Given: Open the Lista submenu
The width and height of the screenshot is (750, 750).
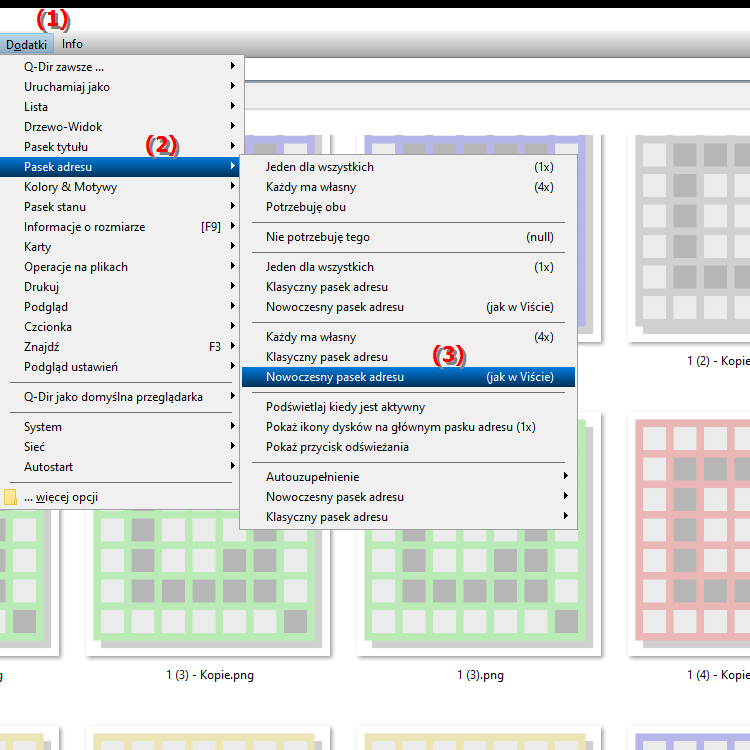Looking at the screenshot, I should tap(122, 107).
